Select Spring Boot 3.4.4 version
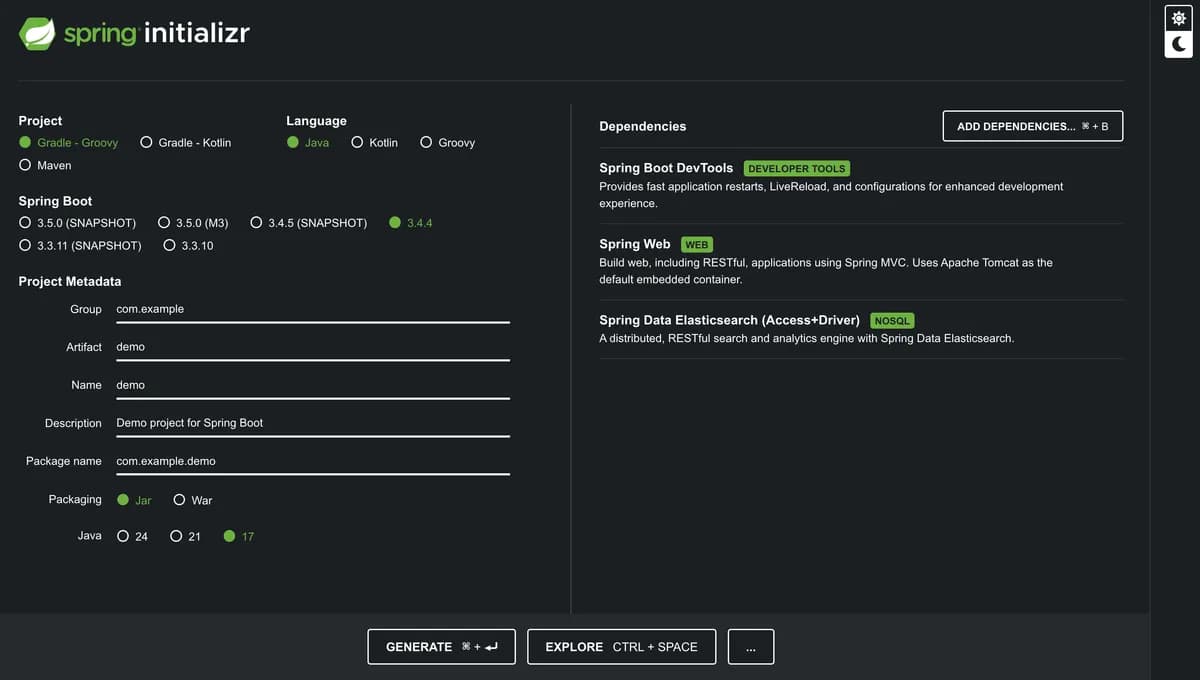 (x=411, y=223)
